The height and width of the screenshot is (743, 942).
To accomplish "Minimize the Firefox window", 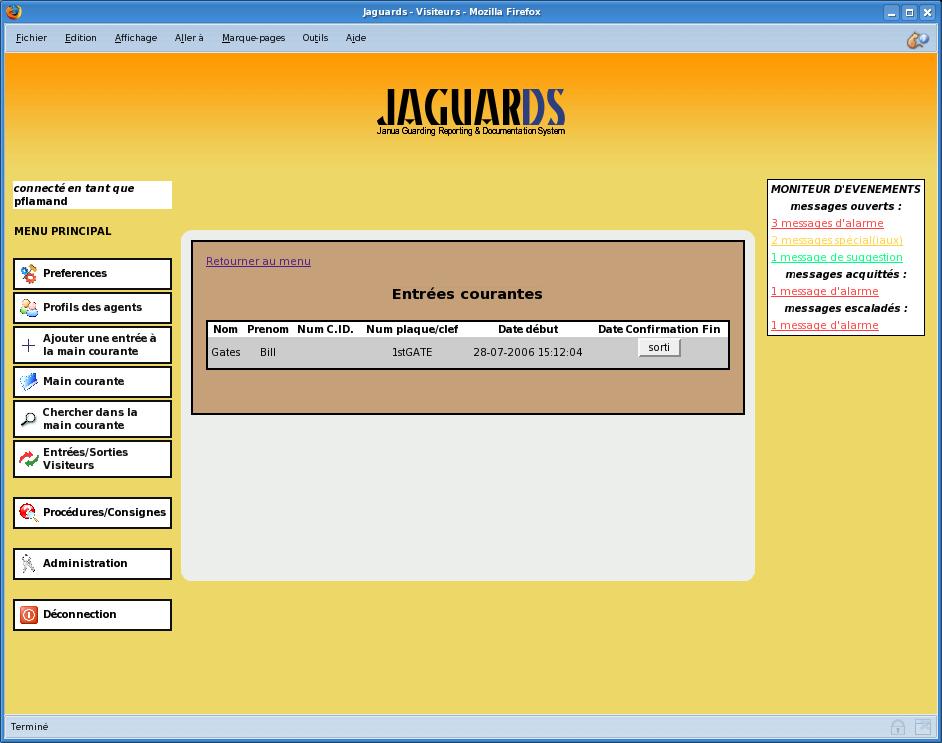I will (892, 13).
